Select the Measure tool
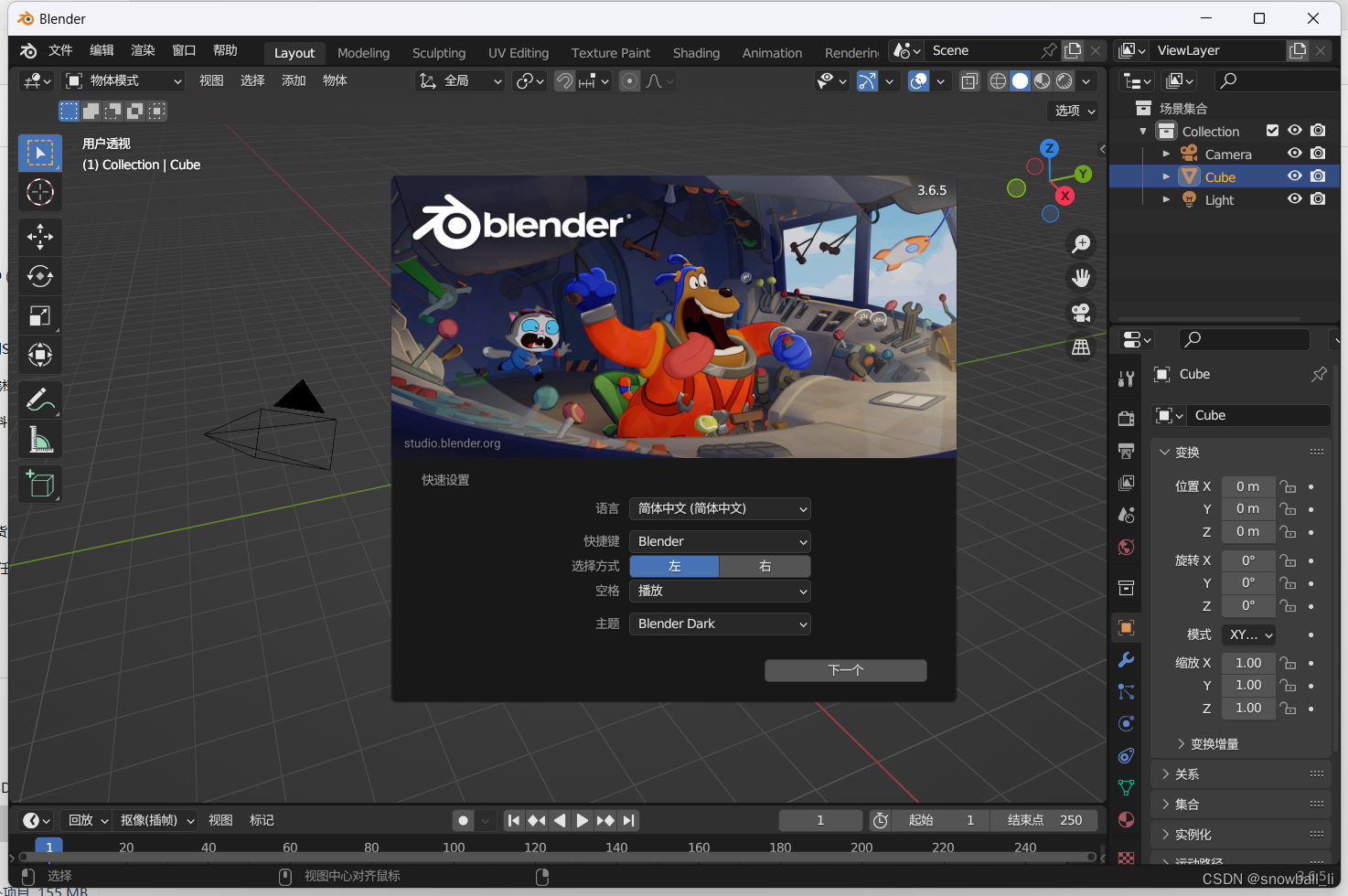1348x896 pixels. [x=40, y=440]
